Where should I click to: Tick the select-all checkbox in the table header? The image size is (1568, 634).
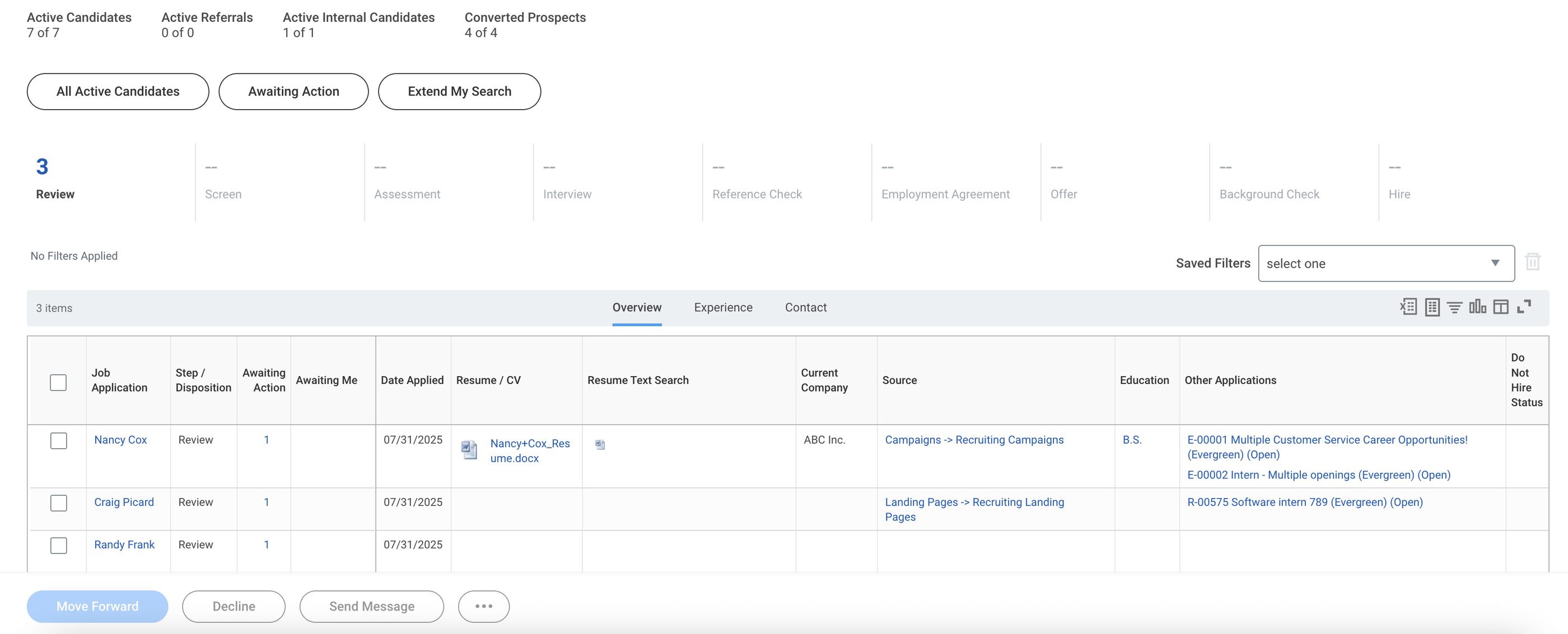click(x=58, y=382)
